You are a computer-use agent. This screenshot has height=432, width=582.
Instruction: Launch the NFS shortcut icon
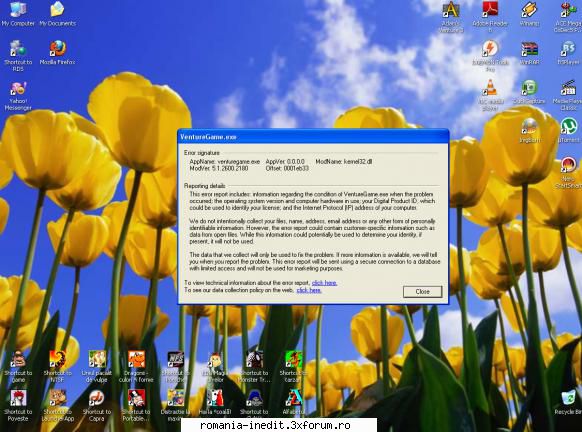pyautogui.click(x=175, y=367)
